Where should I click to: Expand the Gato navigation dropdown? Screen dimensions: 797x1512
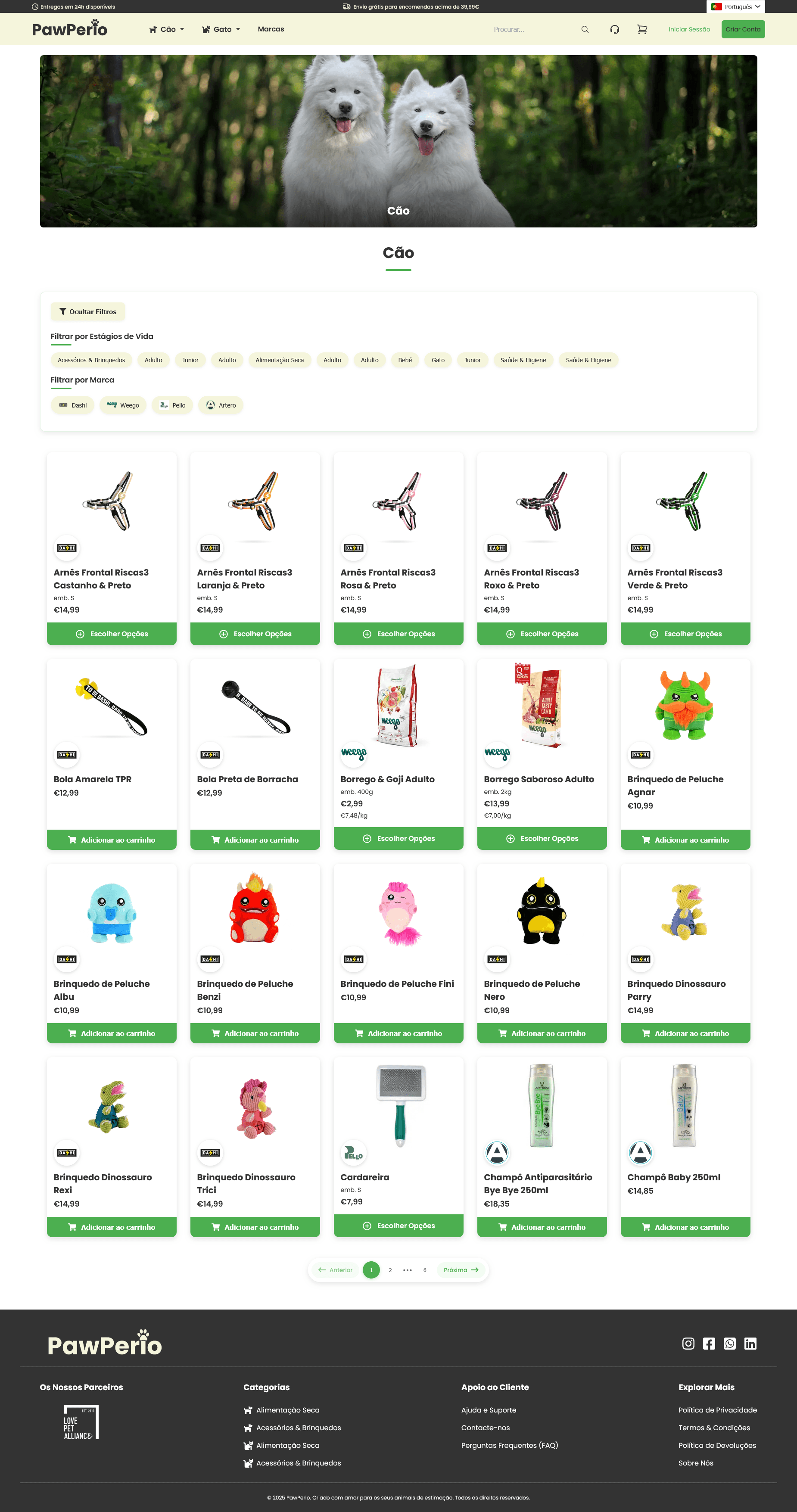(221, 29)
